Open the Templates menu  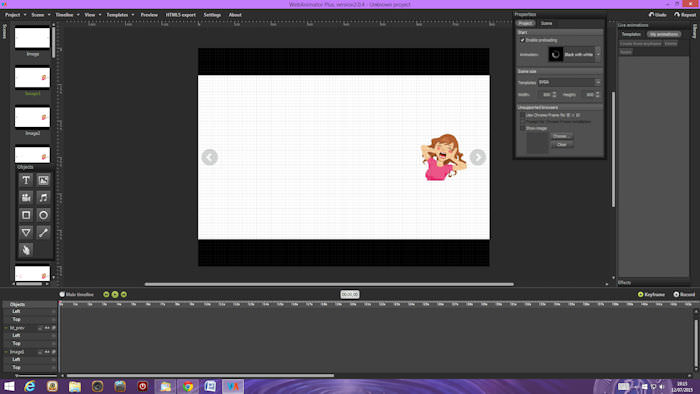coord(120,15)
